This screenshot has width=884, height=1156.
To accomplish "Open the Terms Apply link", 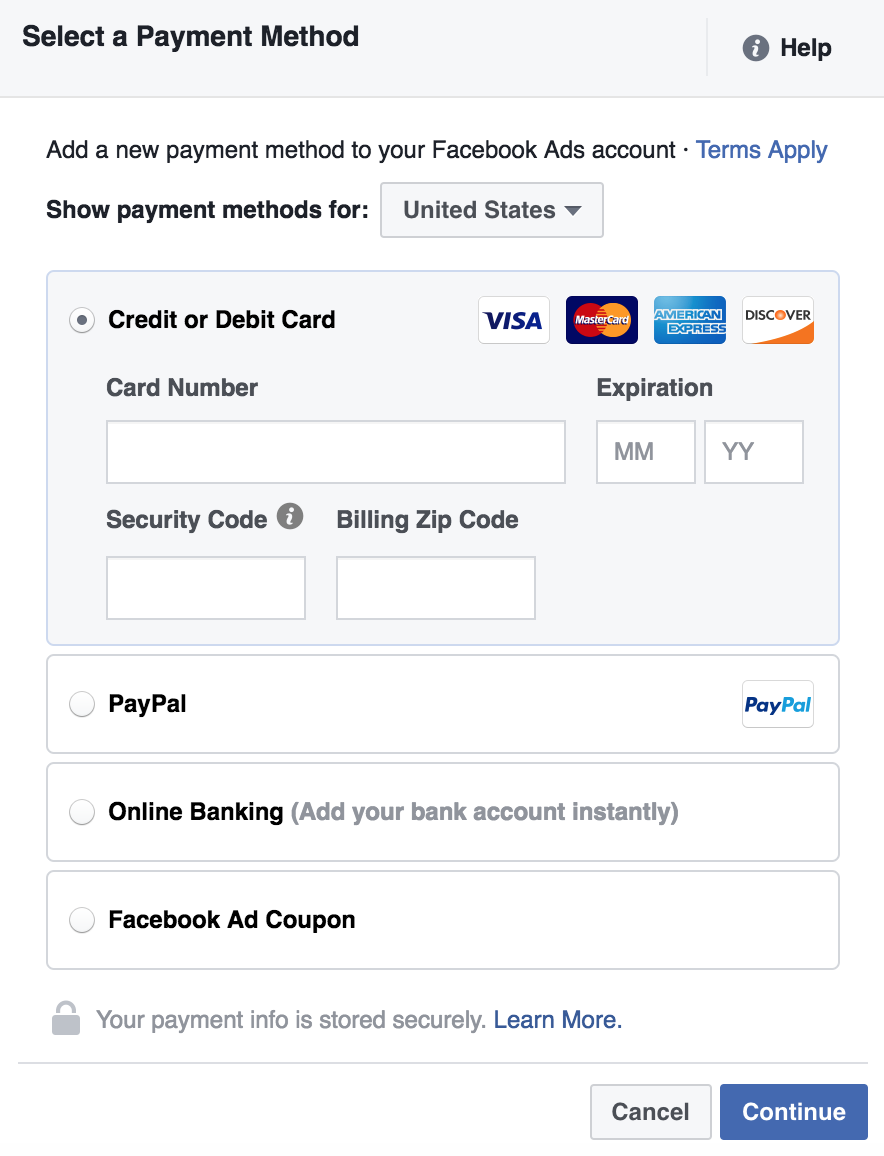I will pos(761,150).
